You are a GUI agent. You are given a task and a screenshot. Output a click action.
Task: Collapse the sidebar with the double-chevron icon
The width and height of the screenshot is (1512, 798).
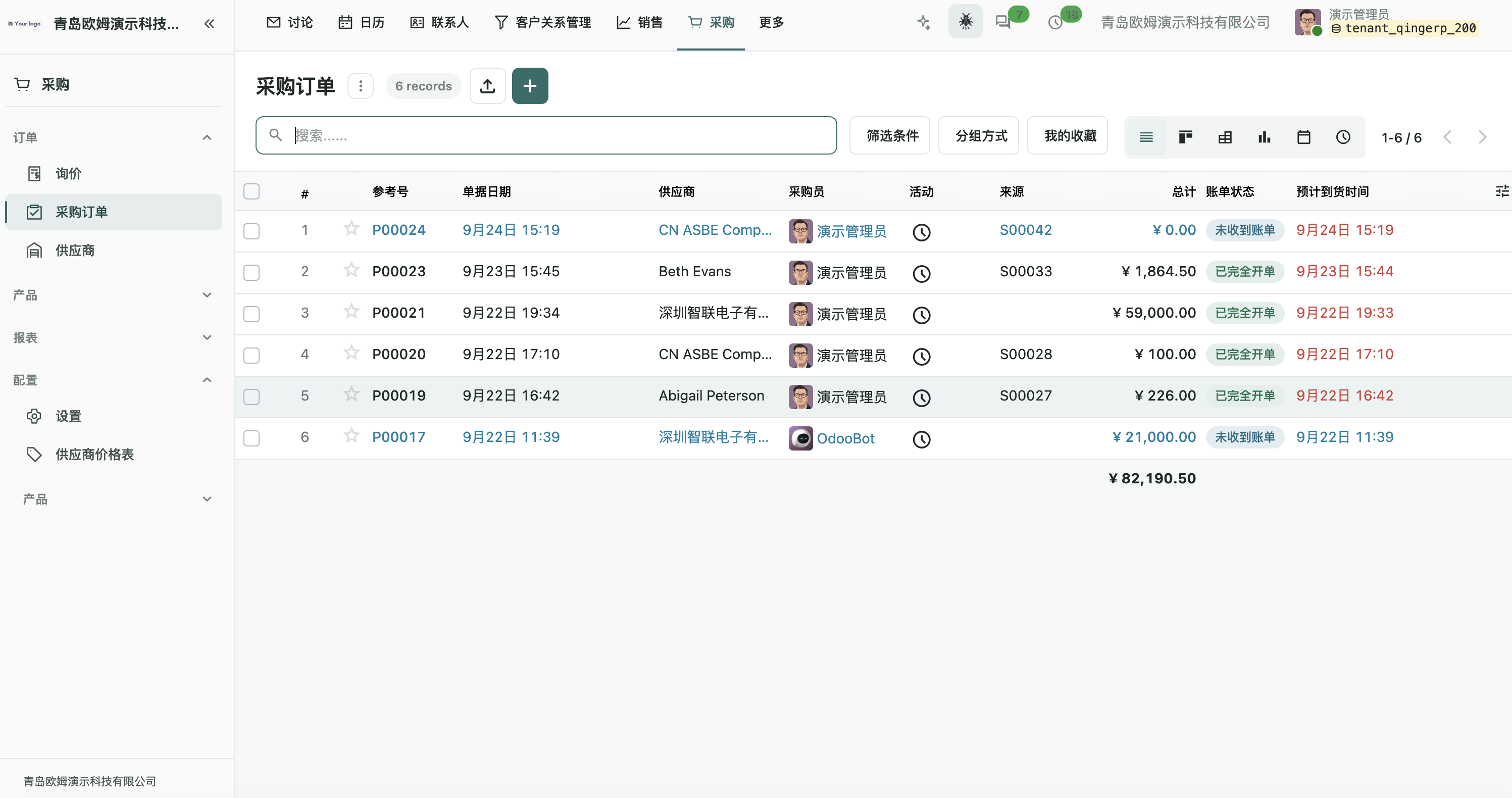click(209, 24)
